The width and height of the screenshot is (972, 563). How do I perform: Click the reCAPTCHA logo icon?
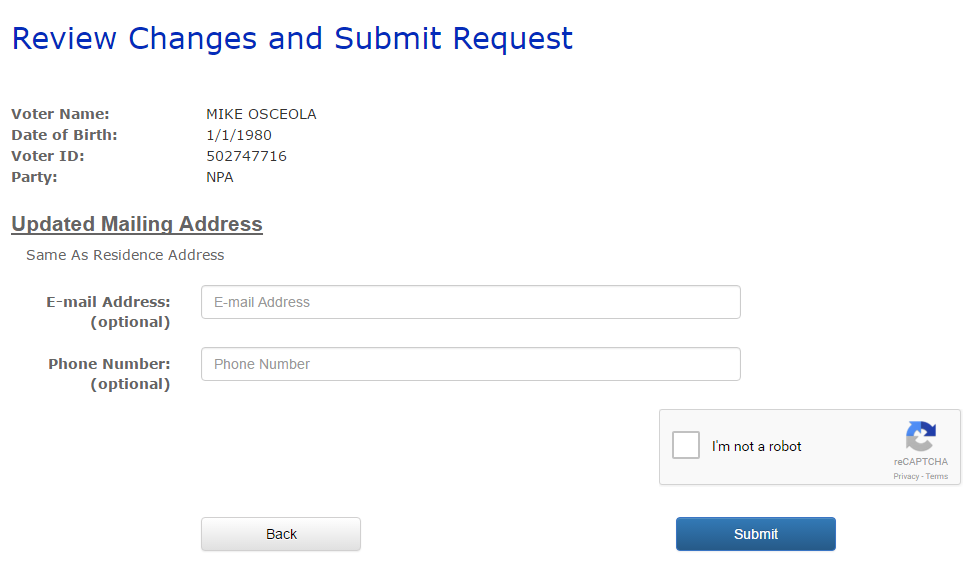pos(921,437)
